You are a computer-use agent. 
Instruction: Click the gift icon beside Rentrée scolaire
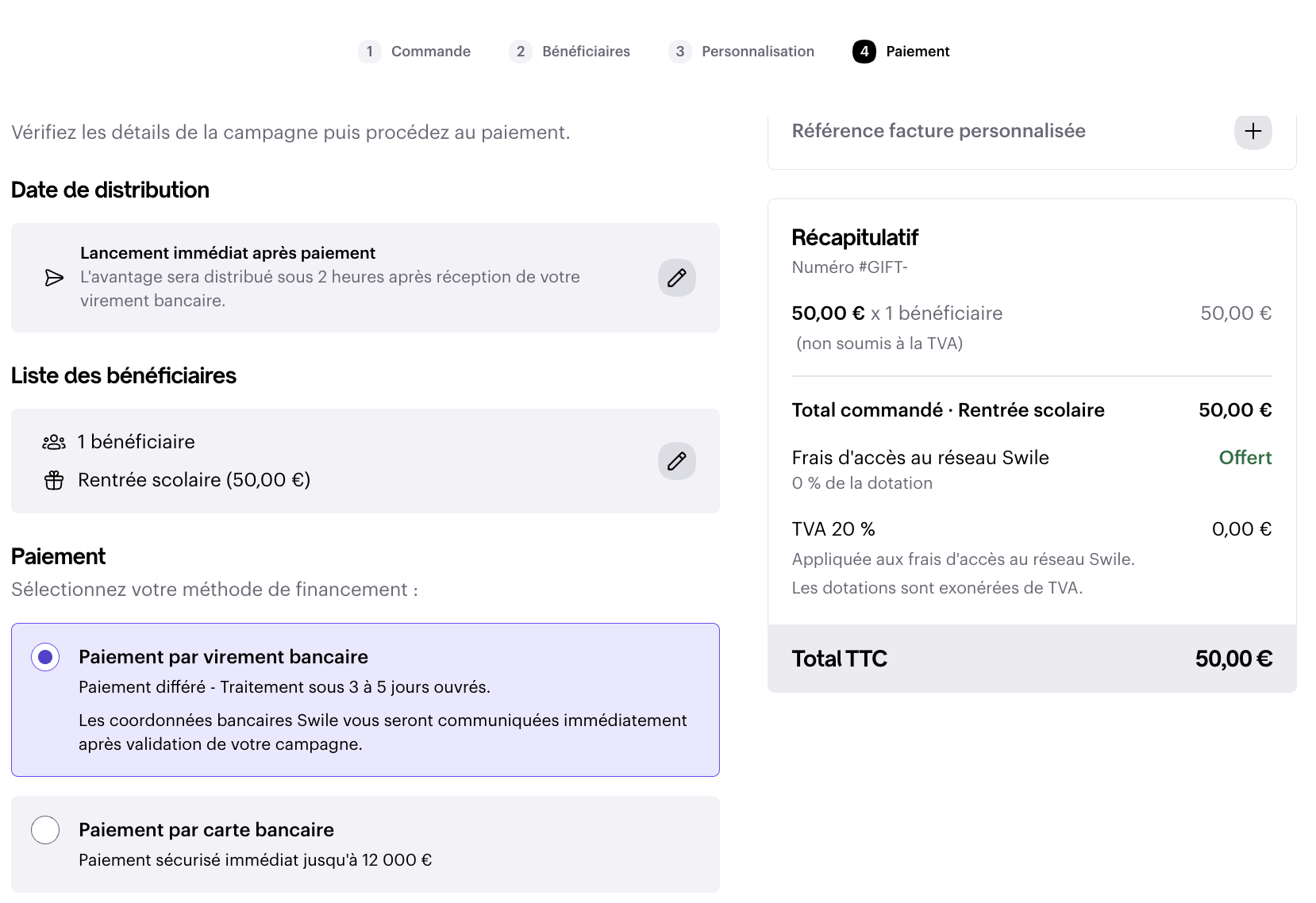tap(54, 480)
